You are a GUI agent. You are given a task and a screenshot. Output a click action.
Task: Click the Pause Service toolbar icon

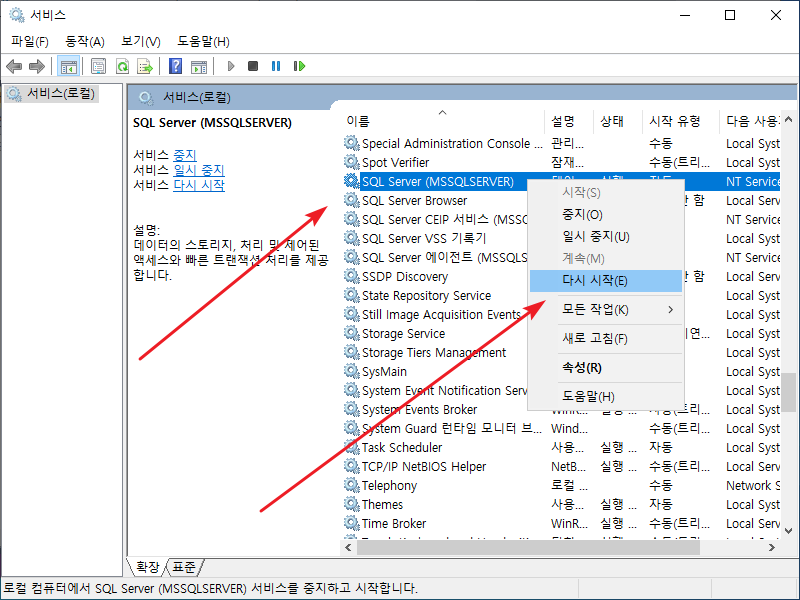[276, 66]
